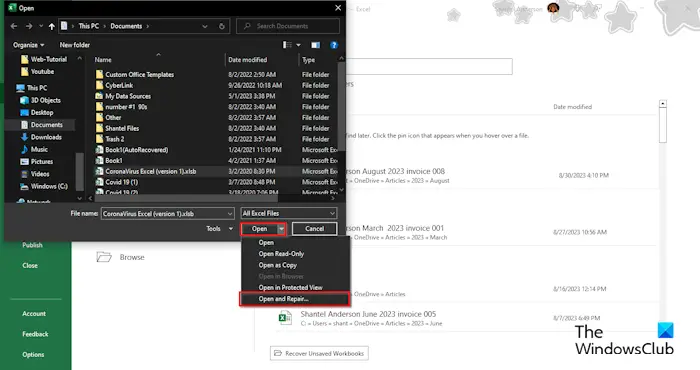Screen dimensions: 700x370
Task: Open Account in Excel sidebar
Action: click(x=34, y=314)
